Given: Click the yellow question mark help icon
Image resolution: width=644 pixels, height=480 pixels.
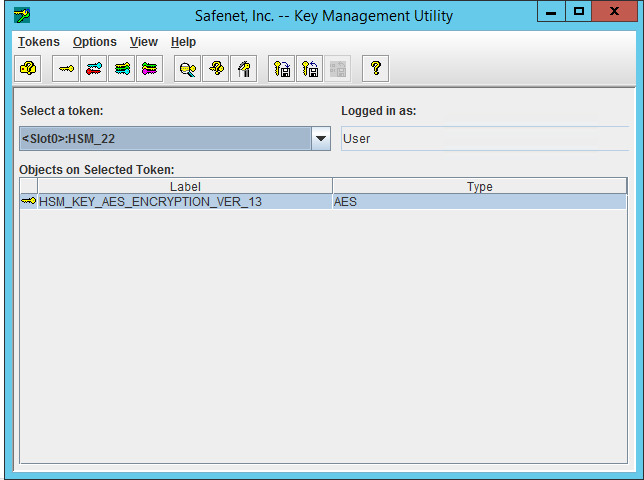Looking at the screenshot, I should pos(376,69).
